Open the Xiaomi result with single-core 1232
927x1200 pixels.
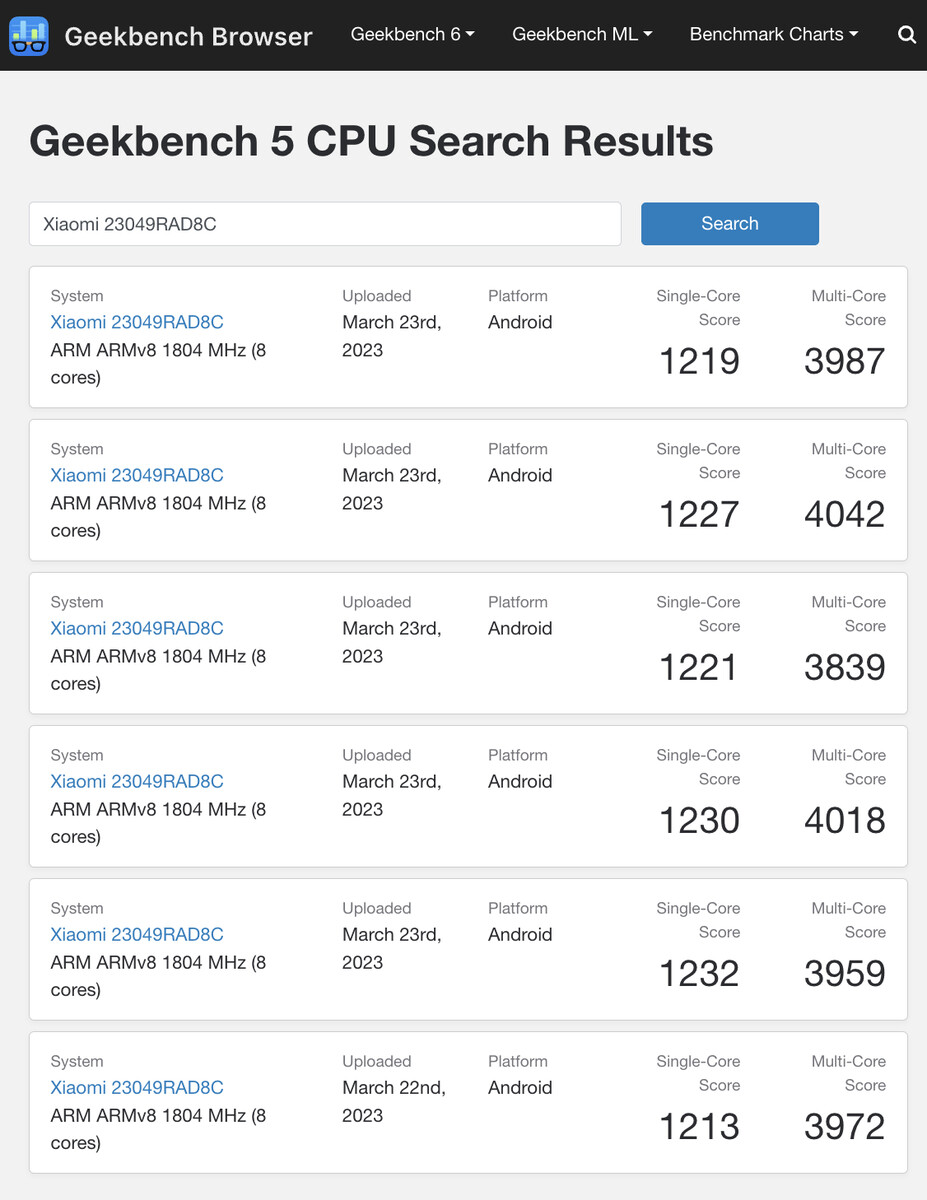click(x=137, y=934)
